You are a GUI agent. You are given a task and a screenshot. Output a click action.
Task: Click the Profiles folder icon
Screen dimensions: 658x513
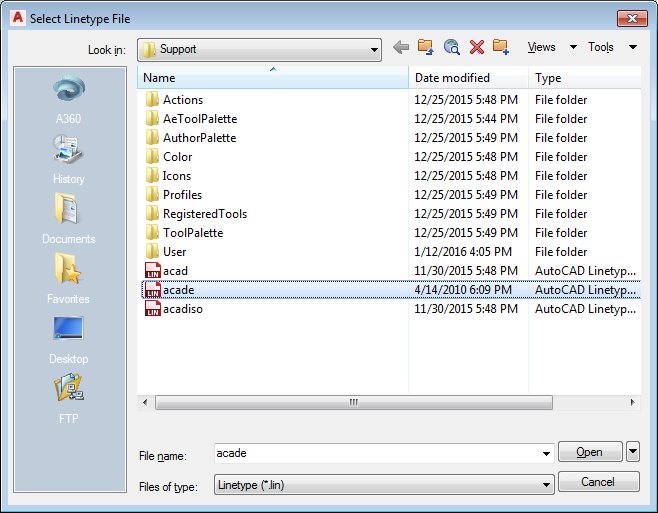152,194
